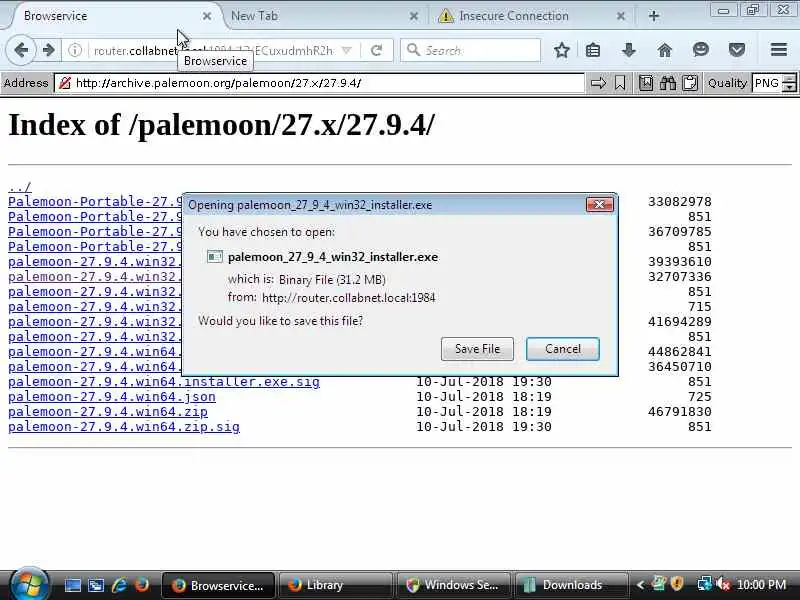
Task: Click into the Firefox Search box
Action: point(470,50)
